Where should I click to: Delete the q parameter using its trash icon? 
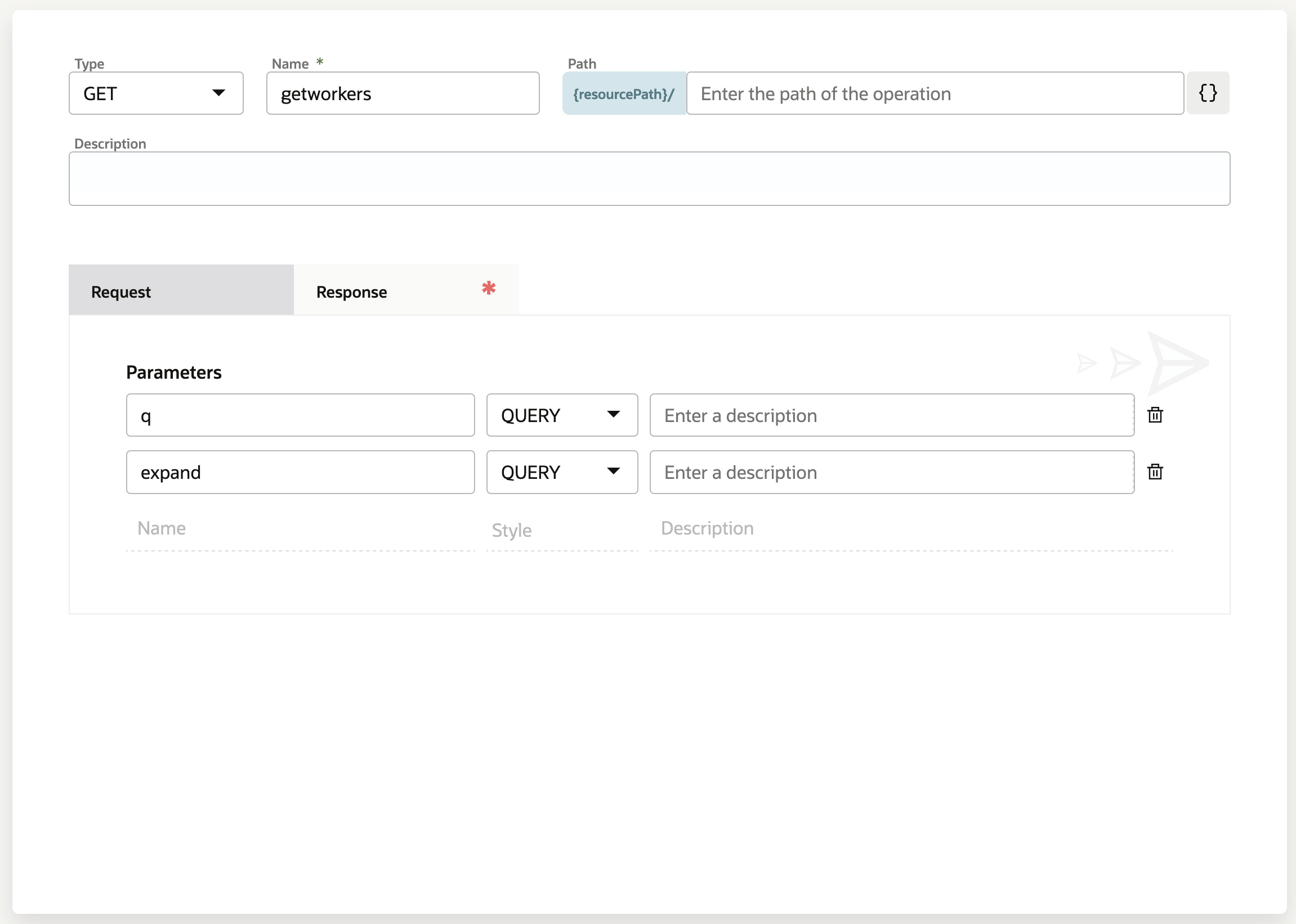click(1156, 415)
